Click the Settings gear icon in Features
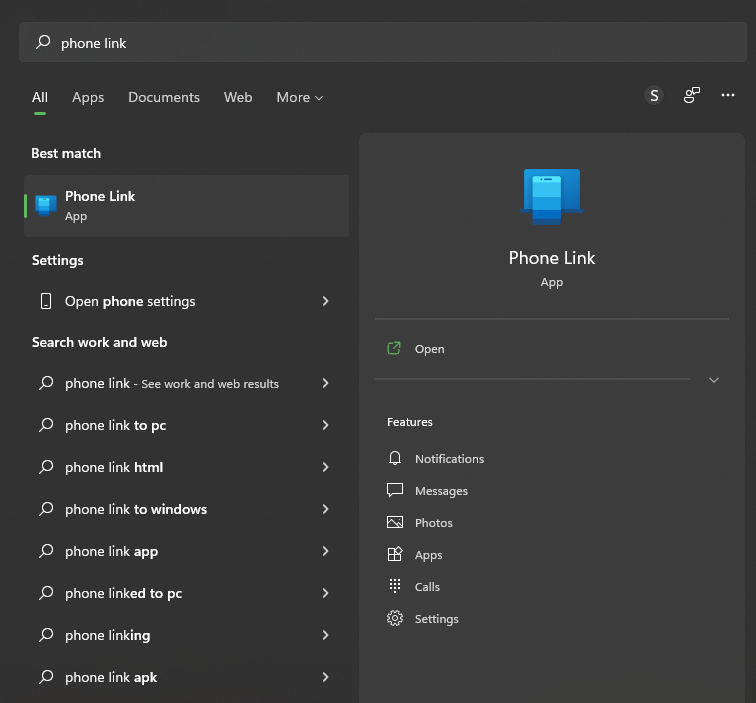This screenshot has width=756, height=703. (x=395, y=618)
